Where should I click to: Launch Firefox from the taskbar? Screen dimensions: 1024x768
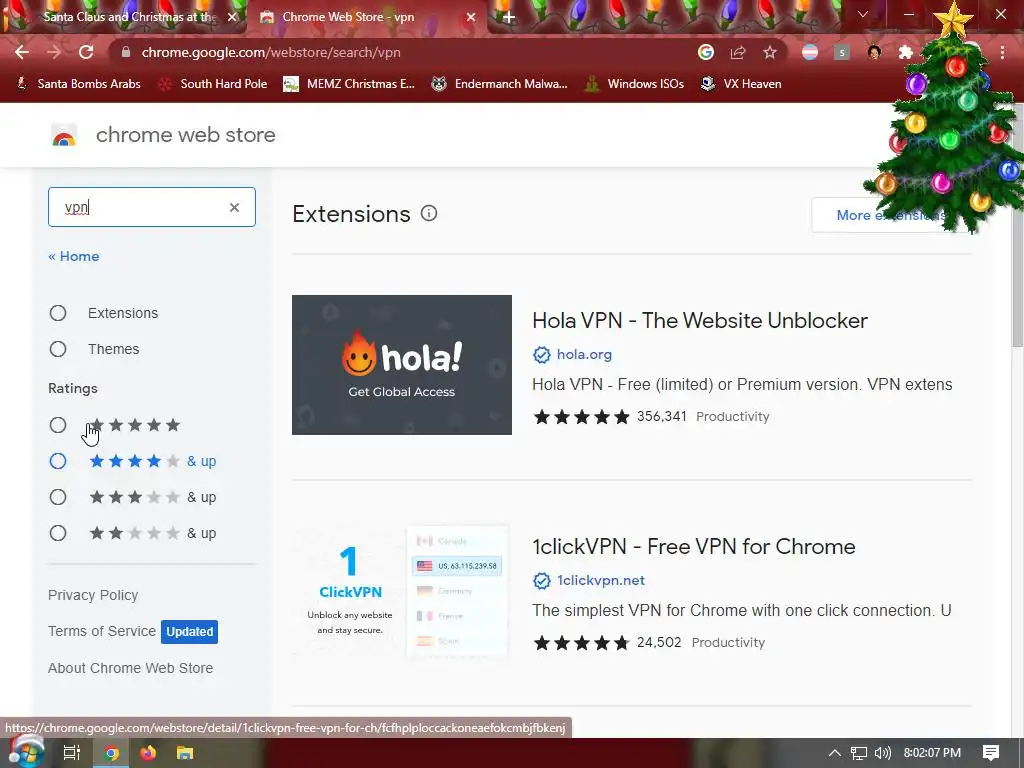(x=148, y=753)
